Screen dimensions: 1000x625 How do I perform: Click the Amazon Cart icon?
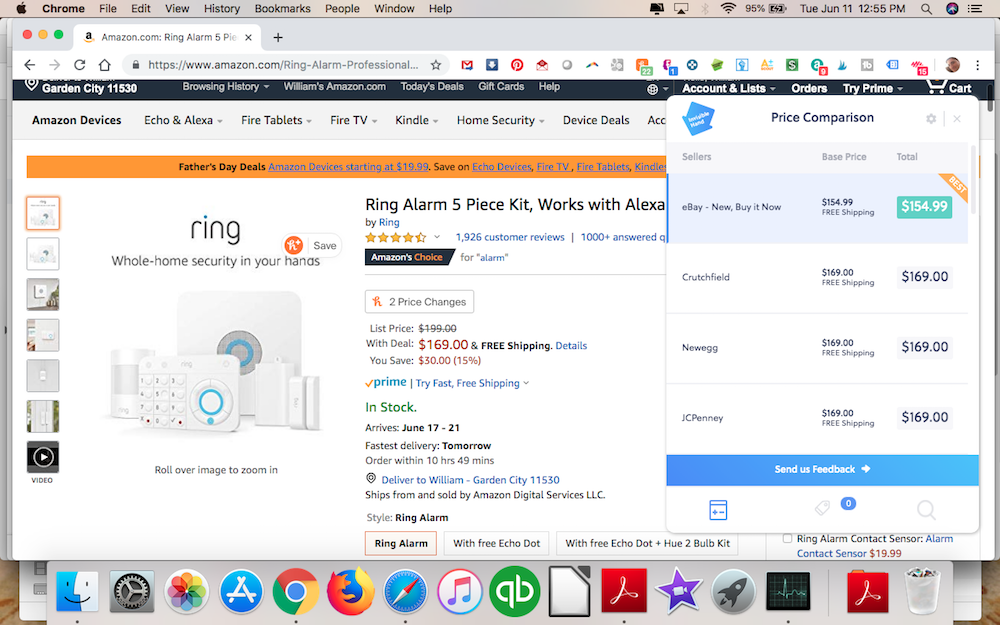point(949,87)
